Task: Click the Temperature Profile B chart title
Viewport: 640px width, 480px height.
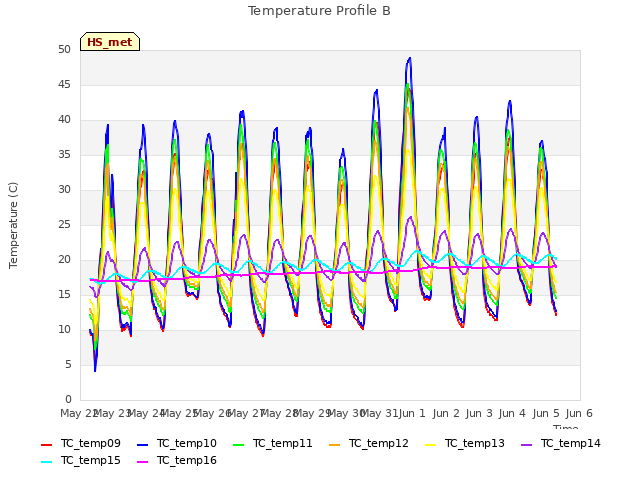Action: (x=319, y=11)
